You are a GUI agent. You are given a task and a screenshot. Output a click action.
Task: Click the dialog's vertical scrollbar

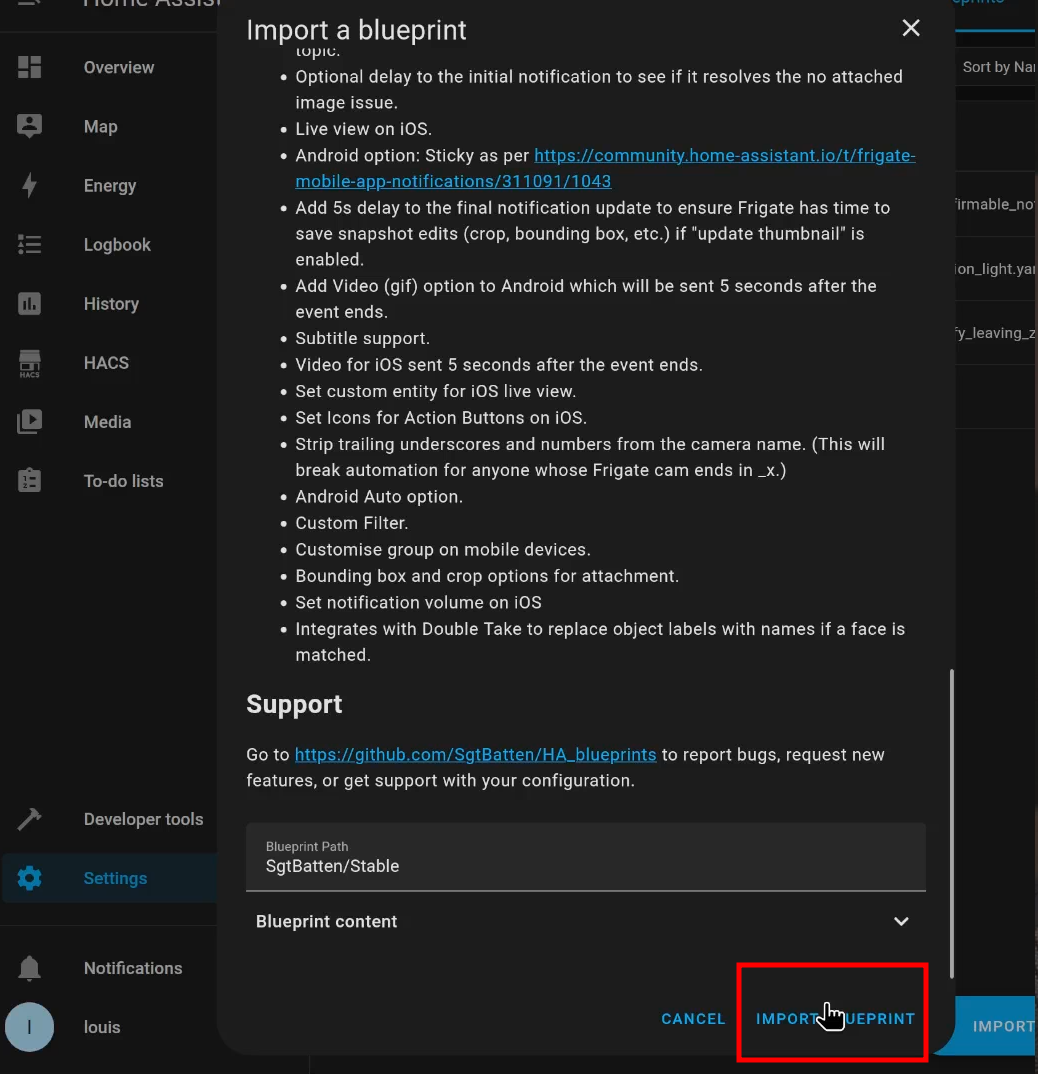[952, 823]
